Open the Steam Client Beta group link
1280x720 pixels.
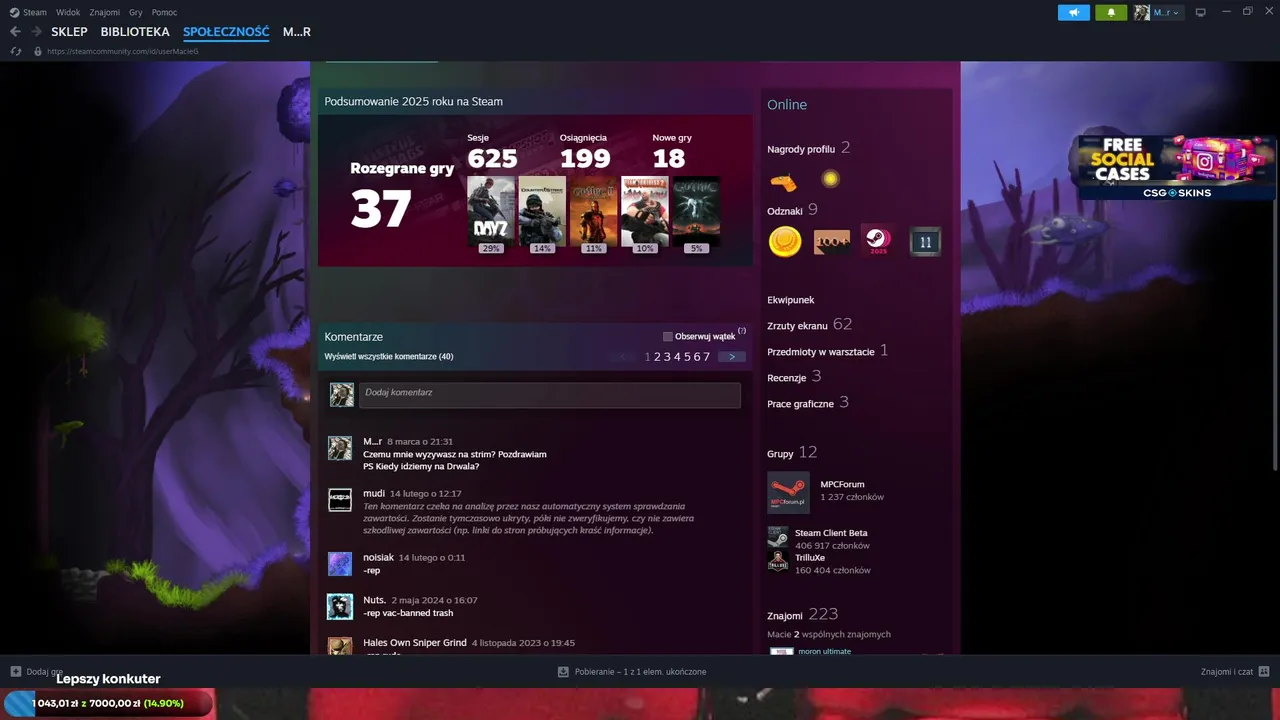pos(831,533)
